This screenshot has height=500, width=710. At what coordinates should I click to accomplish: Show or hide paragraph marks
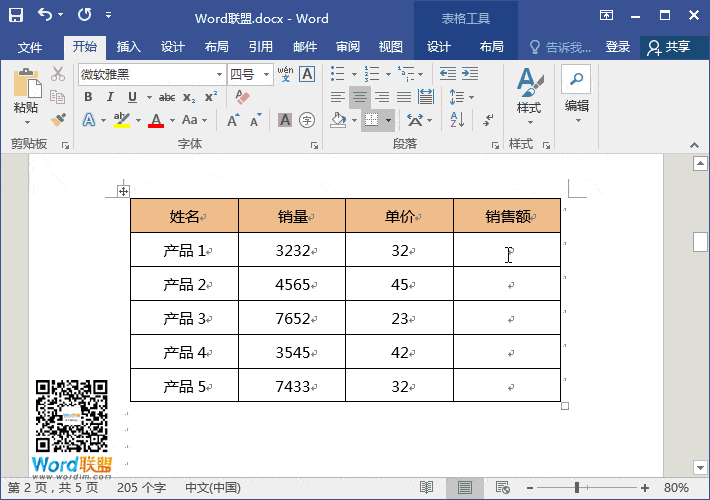[488, 120]
